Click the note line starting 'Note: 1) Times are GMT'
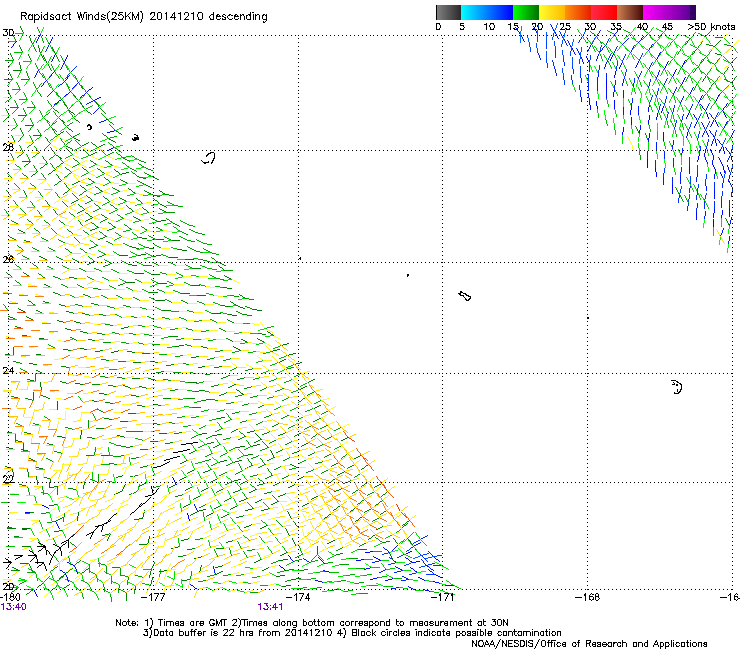Viewport: 740px width, 650px height. pos(312,623)
